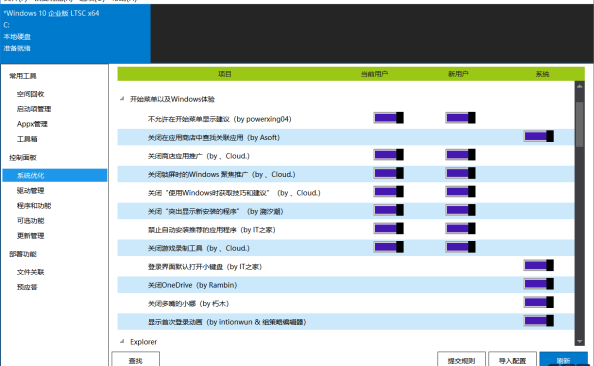594x366 pixels.
Task: Collapse the Explorer group arrow
Action: click(x=122, y=341)
